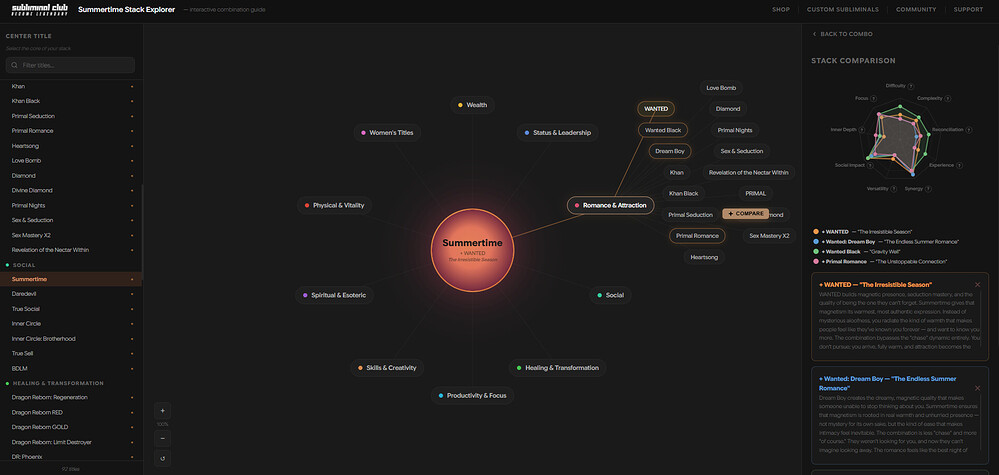Click the help icon next to Difficulty
The height and width of the screenshot is (475, 999).
[912, 86]
